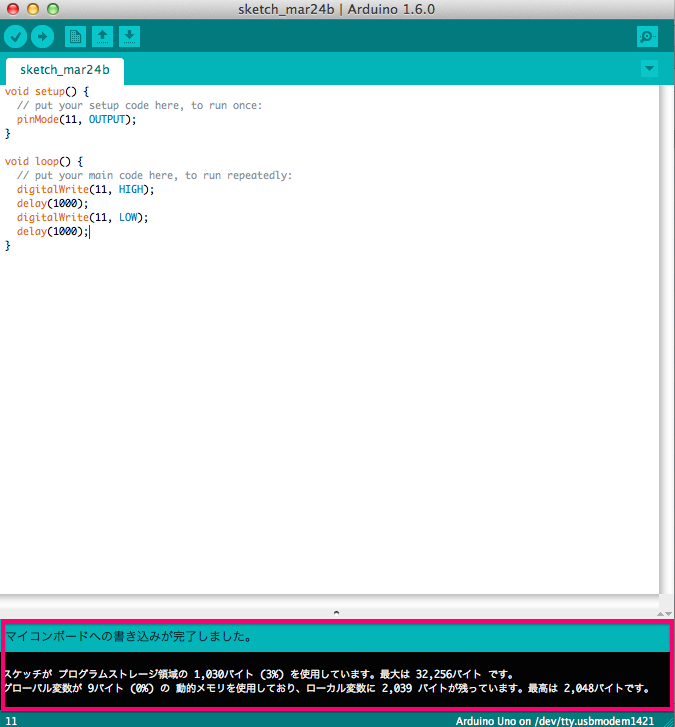Click the digitalWrite(11, HIGH); line

point(85,189)
